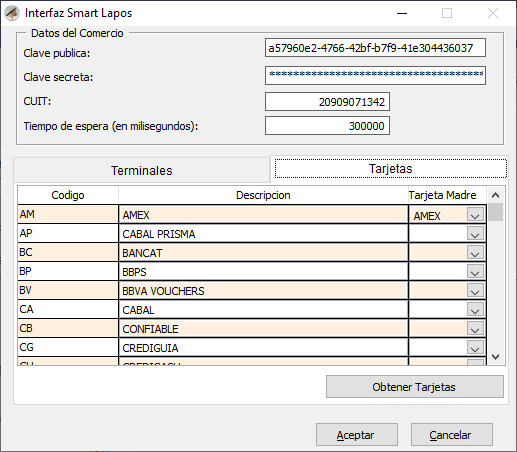Minimize the Interfaz Smart Lapos window
Viewport: 517px width, 452px height.
(402, 13)
